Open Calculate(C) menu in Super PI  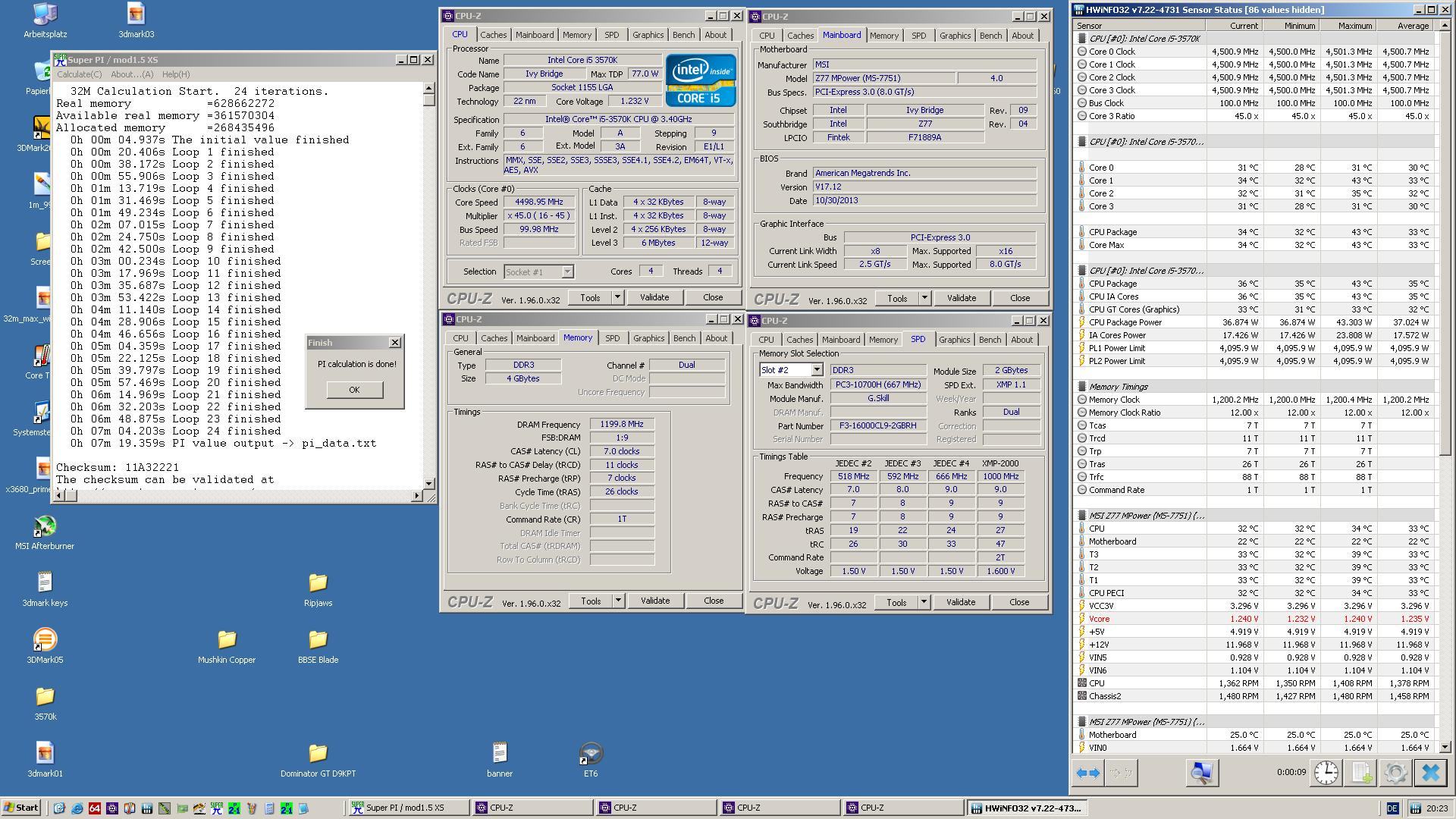tap(79, 74)
